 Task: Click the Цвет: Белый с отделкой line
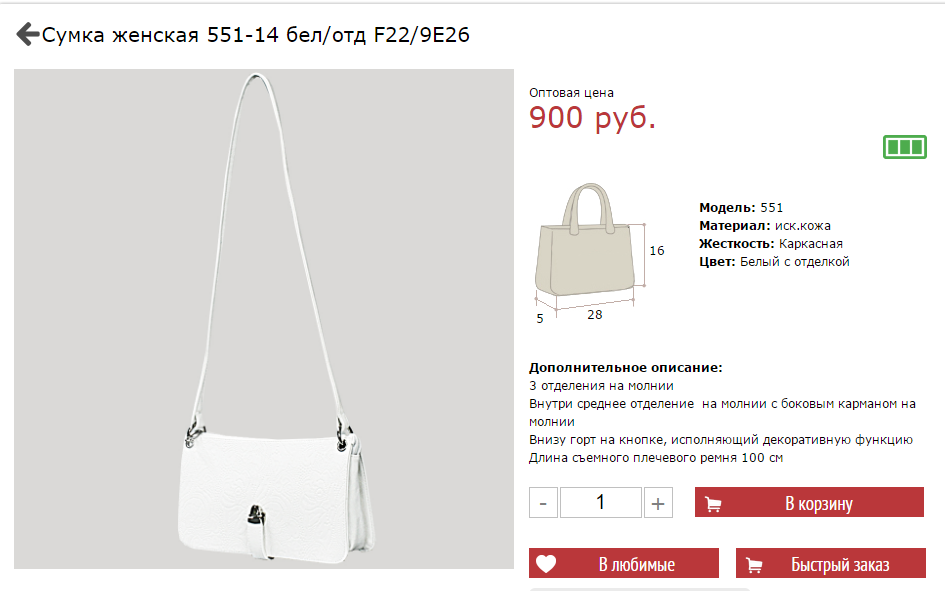(x=774, y=262)
